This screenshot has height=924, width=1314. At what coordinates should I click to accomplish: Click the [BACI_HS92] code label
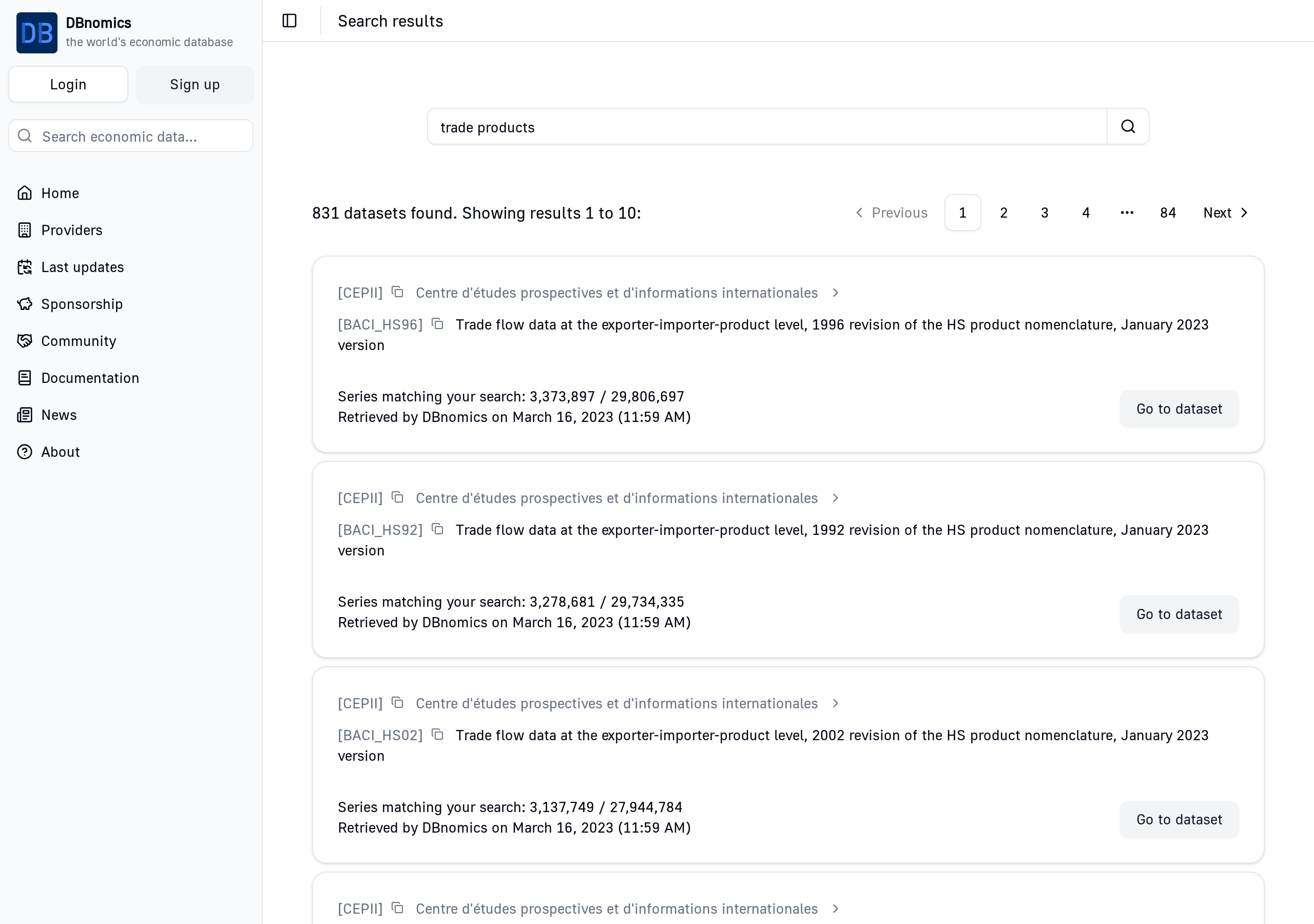coord(380,530)
